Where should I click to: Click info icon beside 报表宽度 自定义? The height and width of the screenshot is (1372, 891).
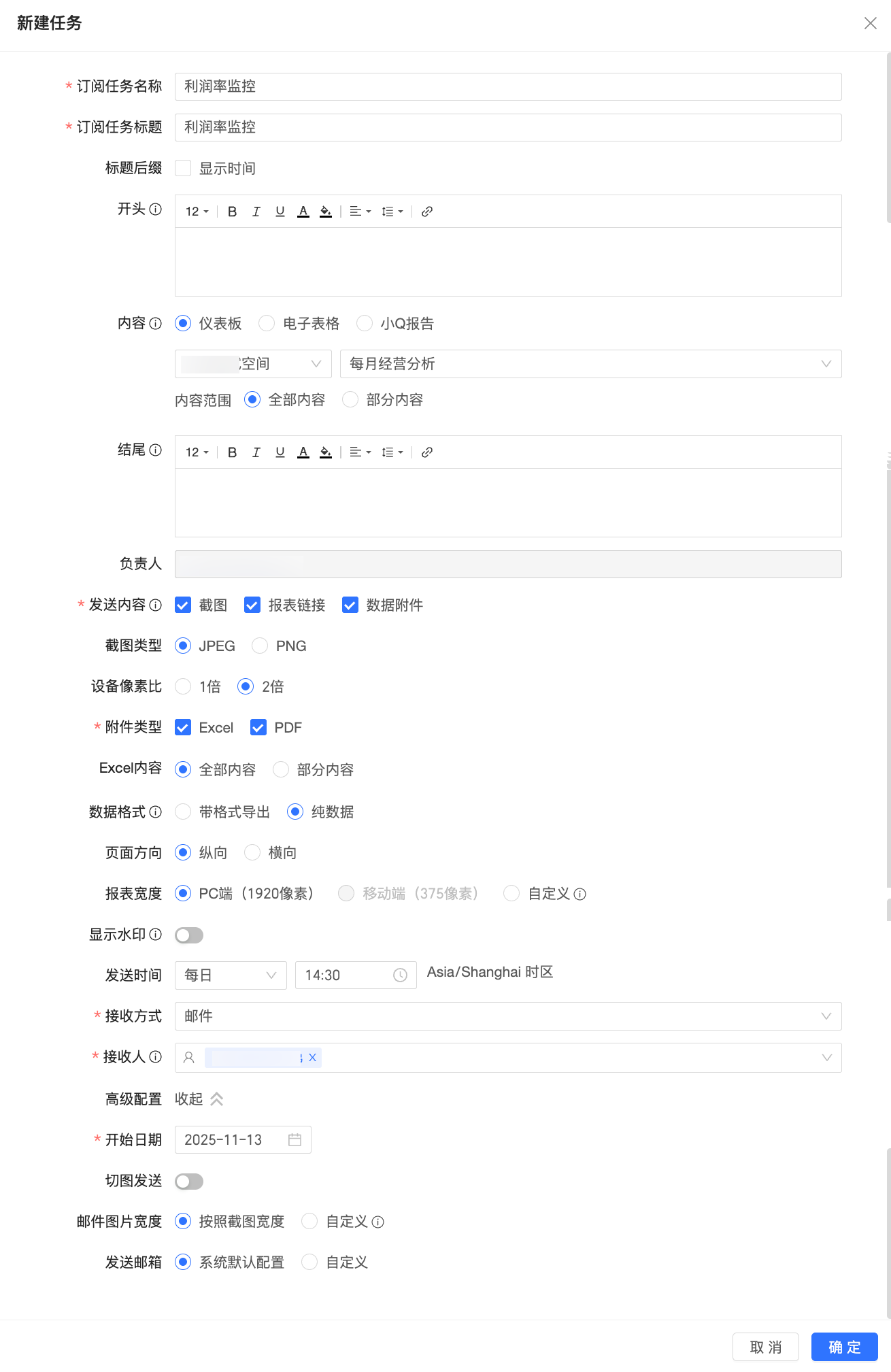click(x=579, y=894)
